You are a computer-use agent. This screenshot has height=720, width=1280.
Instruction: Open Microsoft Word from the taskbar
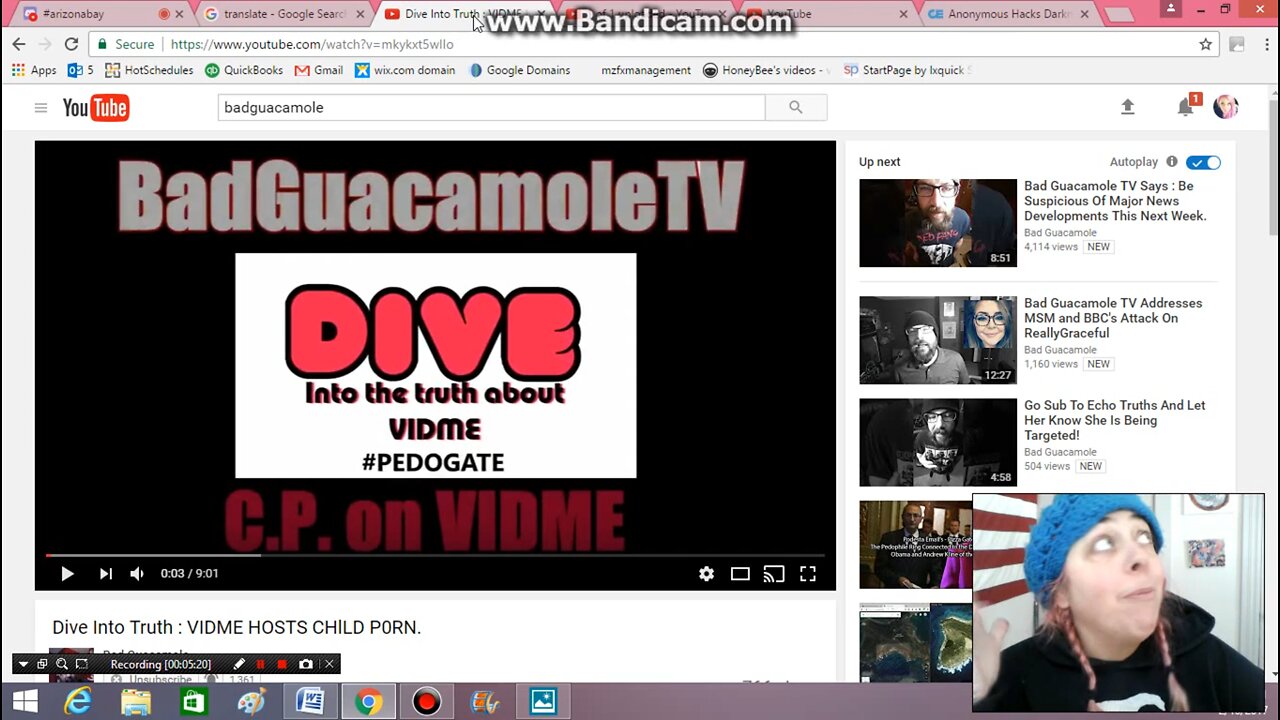pos(310,702)
